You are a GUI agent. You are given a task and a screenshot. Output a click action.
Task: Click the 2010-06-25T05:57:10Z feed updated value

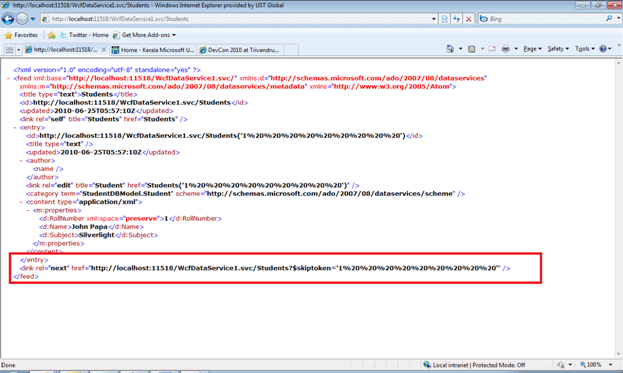[x=95, y=111]
